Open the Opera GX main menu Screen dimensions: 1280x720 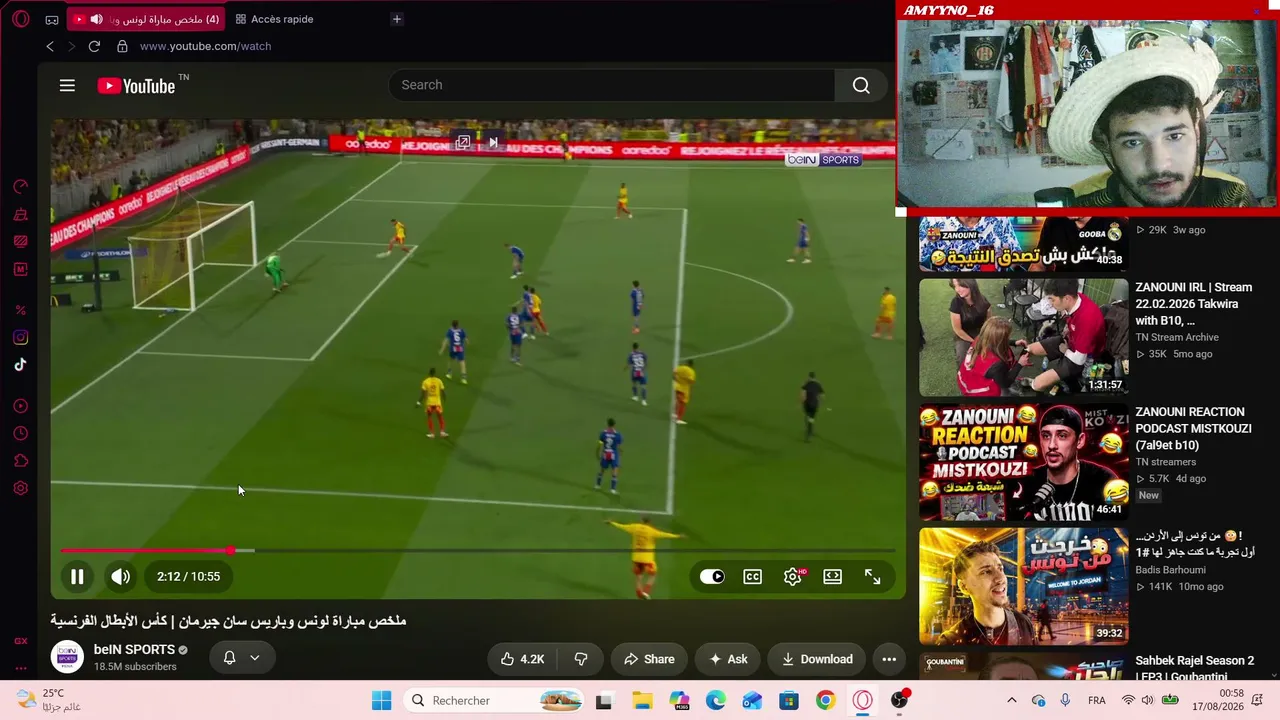21,19
